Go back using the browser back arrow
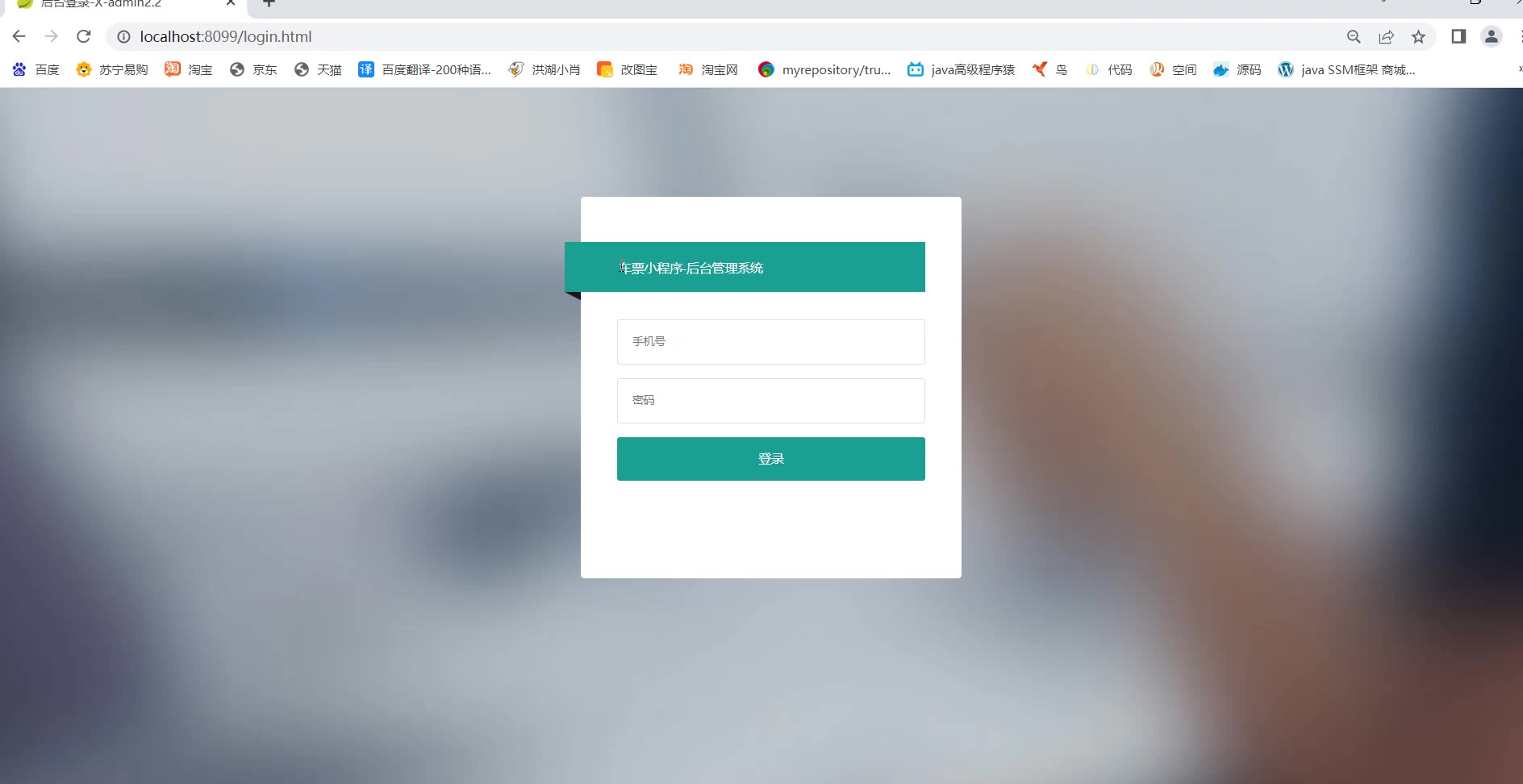The width and height of the screenshot is (1523, 784). click(x=19, y=36)
